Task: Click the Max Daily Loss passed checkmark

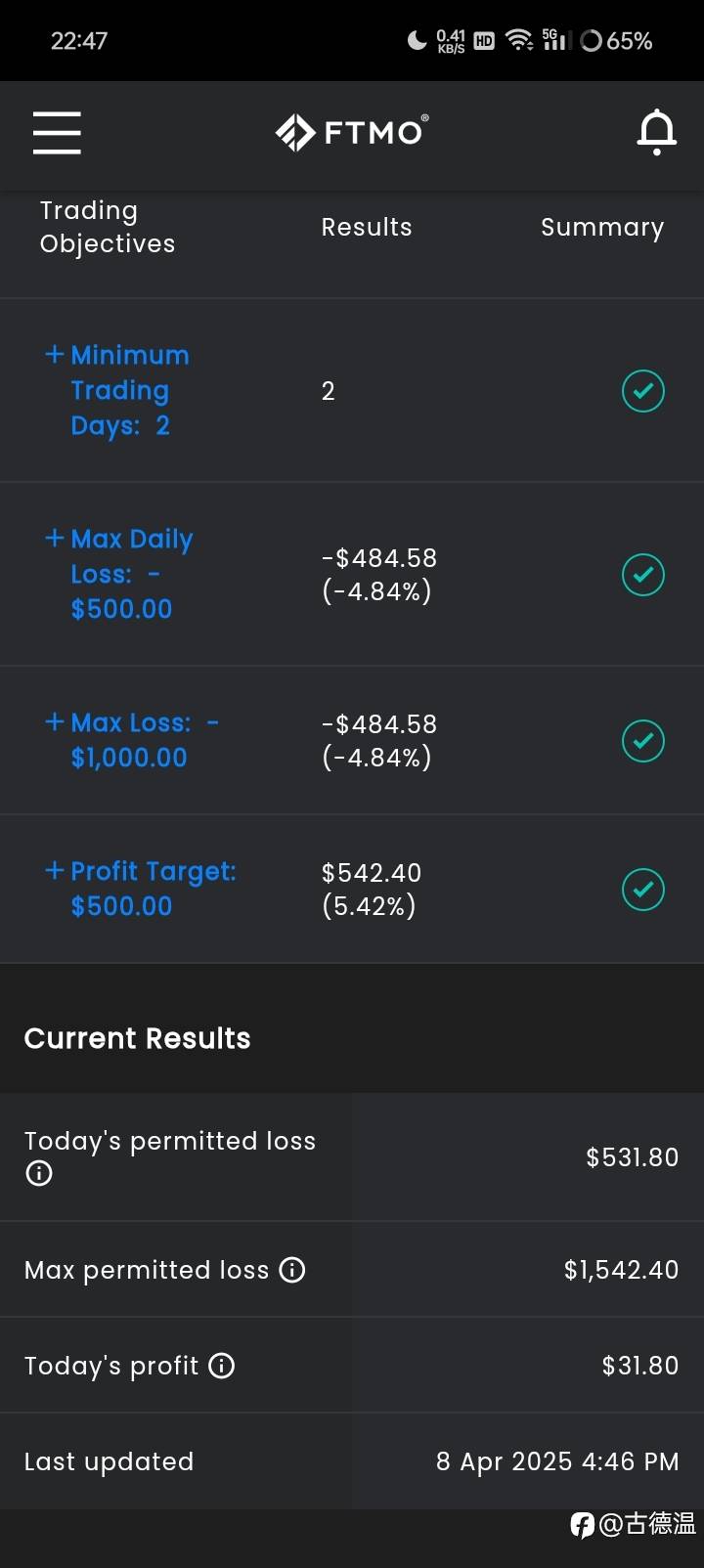Action: 643,575
